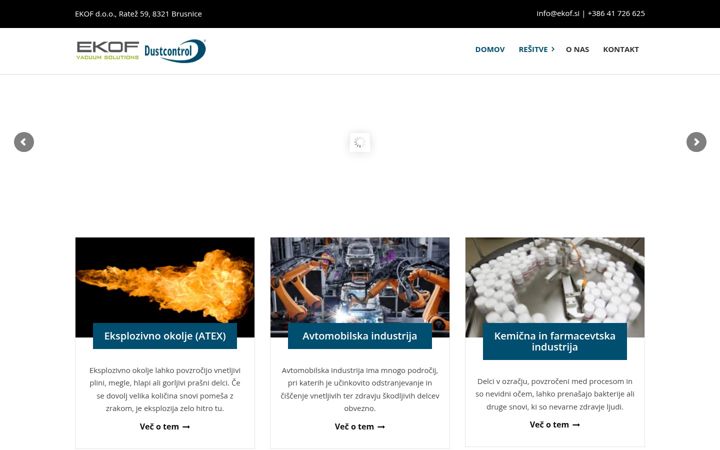Image resolution: width=720 pixels, height=450 pixels.
Task: Click the ATEX description paragraph text
Action: pos(165,389)
